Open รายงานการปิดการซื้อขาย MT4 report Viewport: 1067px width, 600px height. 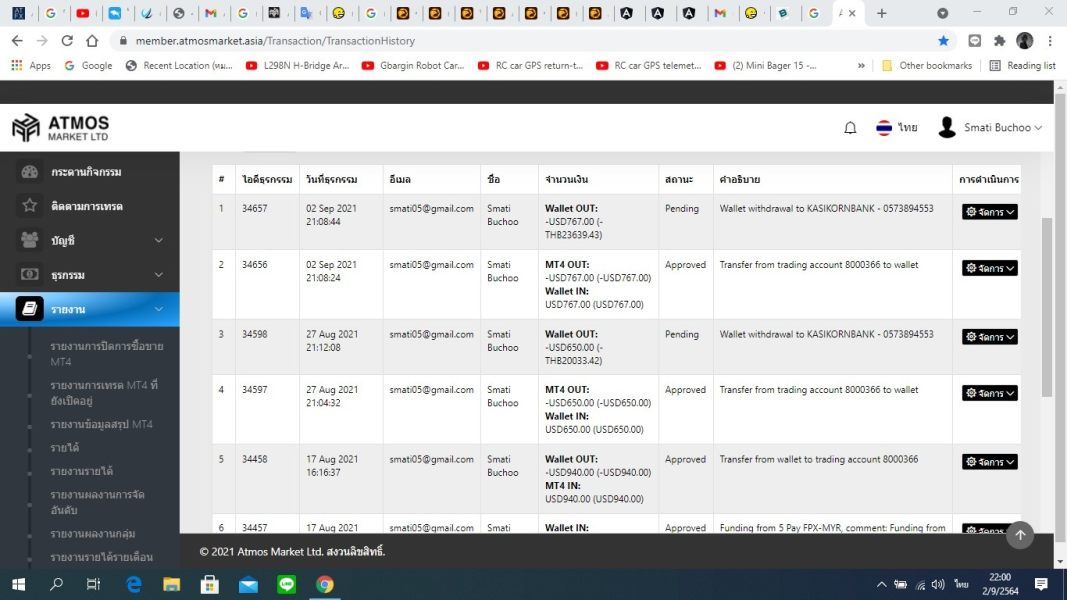tap(106, 354)
